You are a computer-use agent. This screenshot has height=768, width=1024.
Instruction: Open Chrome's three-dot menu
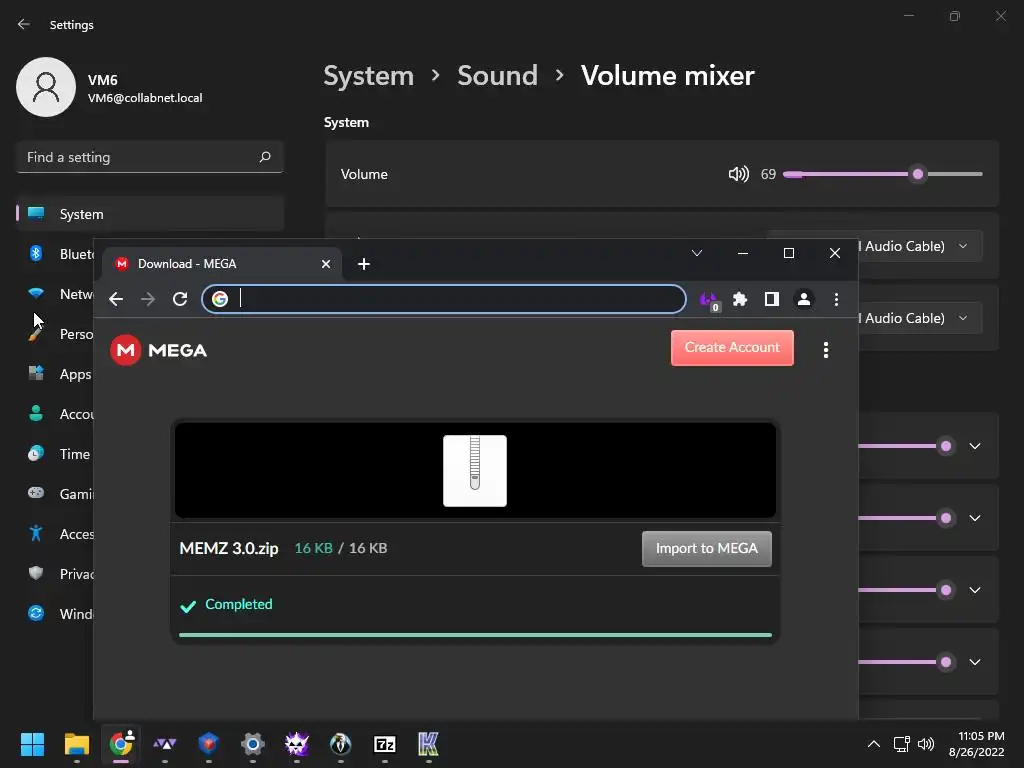[836, 299]
